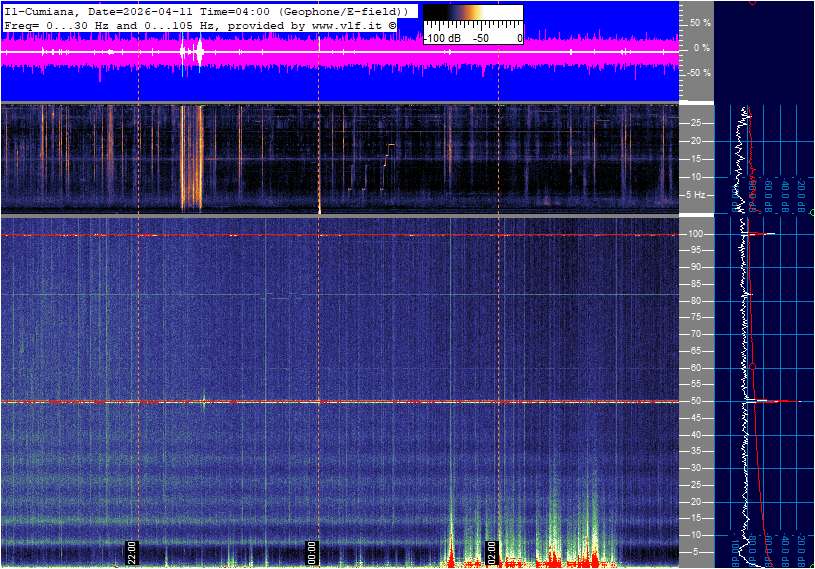Click the '90' tick on the E-field axis
Image resolution: width=815 pixels, height=569 pixels.
(695, 267)
